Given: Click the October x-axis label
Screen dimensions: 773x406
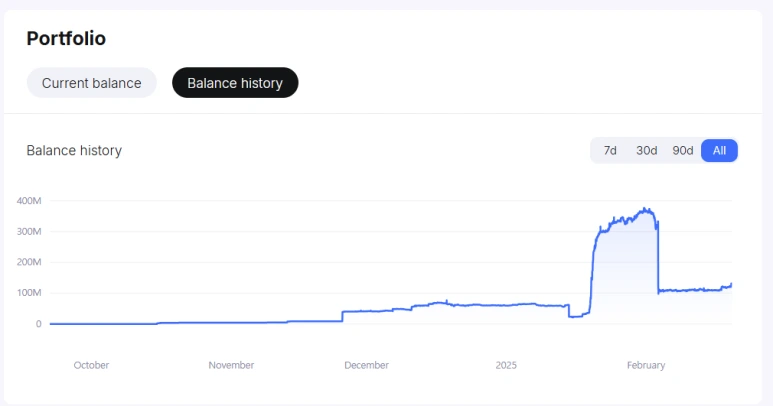Looking at the screenshot, I should point(91,365).
